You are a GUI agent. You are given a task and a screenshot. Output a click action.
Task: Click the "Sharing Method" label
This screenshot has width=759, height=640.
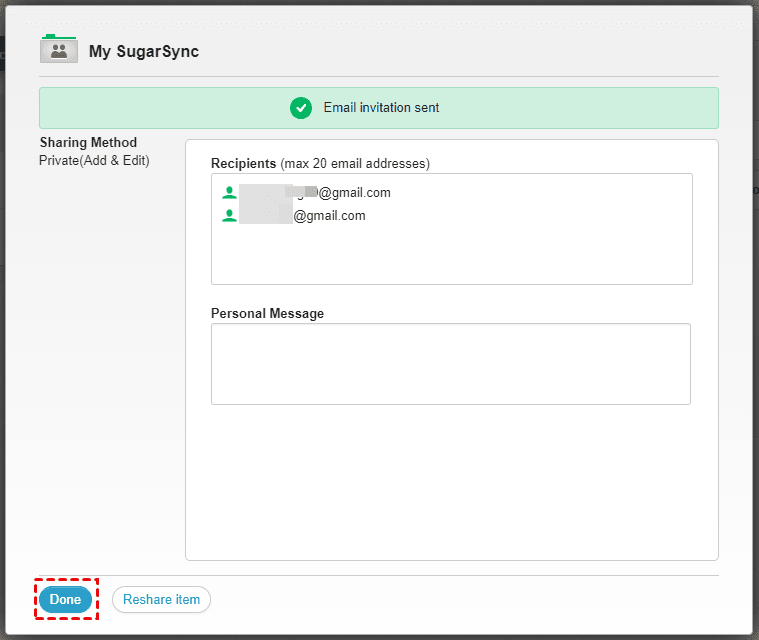pos(88,142)
